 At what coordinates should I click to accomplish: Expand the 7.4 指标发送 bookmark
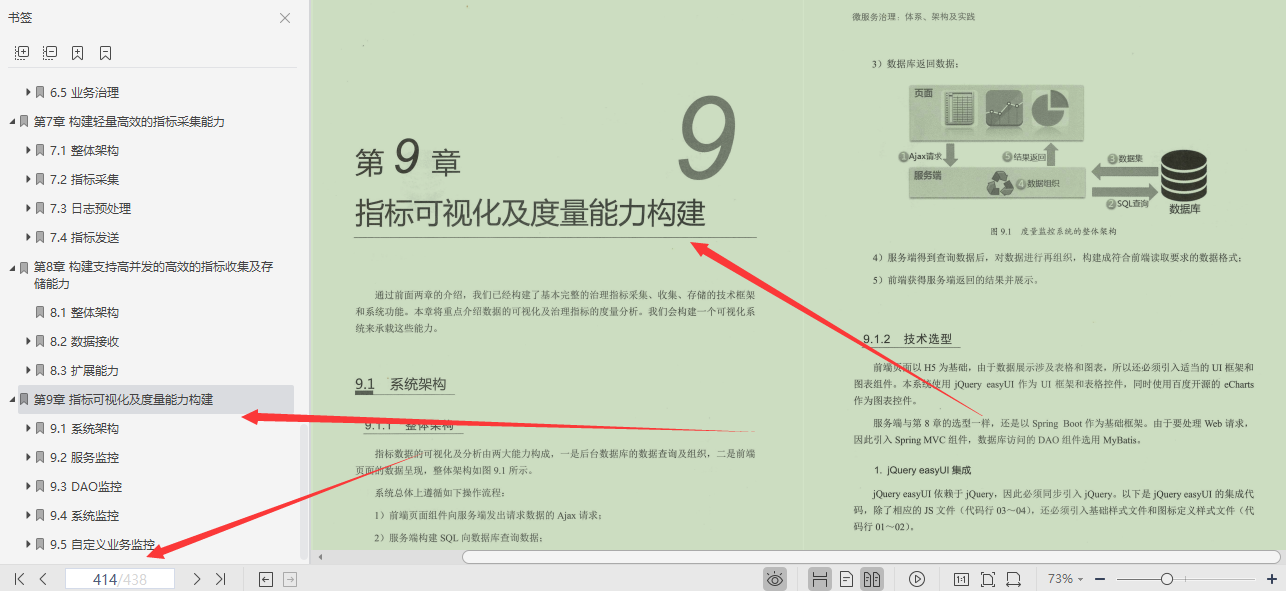point(28,237)
